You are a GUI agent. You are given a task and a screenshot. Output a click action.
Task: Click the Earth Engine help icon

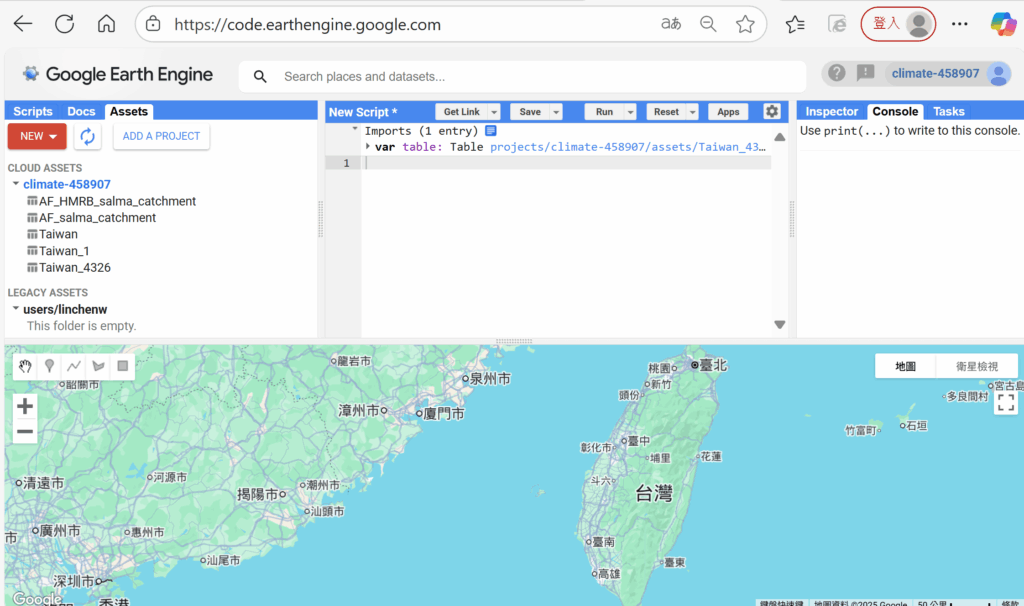[x=837, y=73]
